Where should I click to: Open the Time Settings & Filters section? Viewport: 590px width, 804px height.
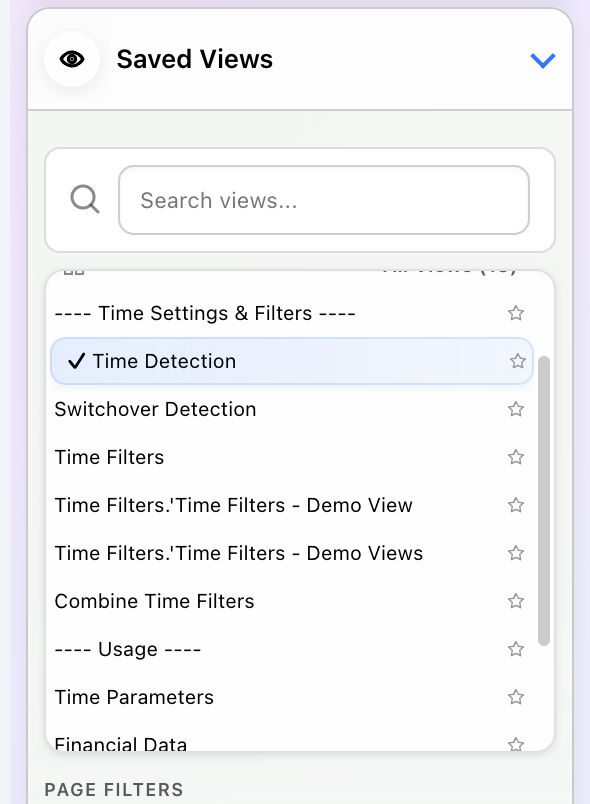205,312
